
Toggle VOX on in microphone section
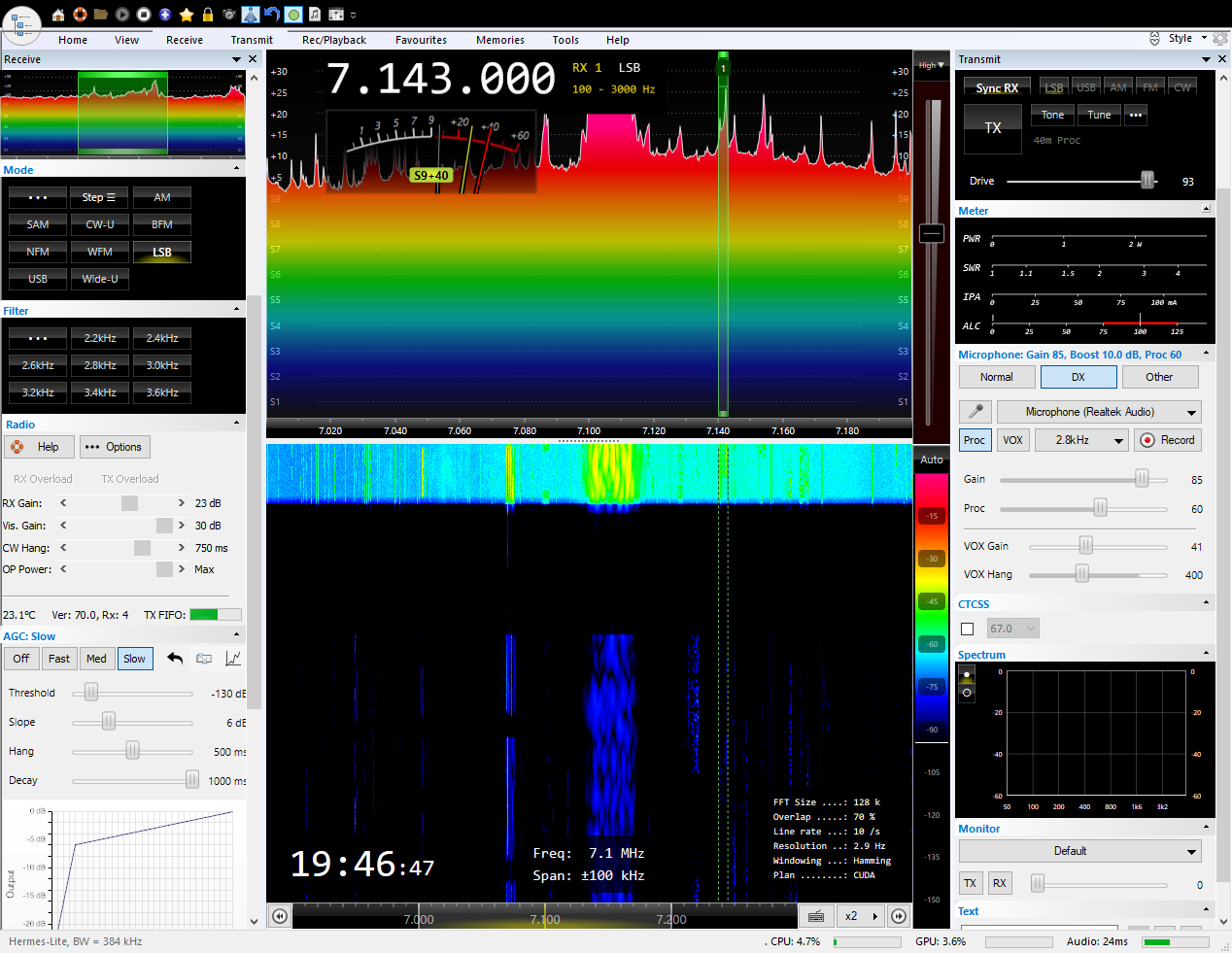point(1012,440)
